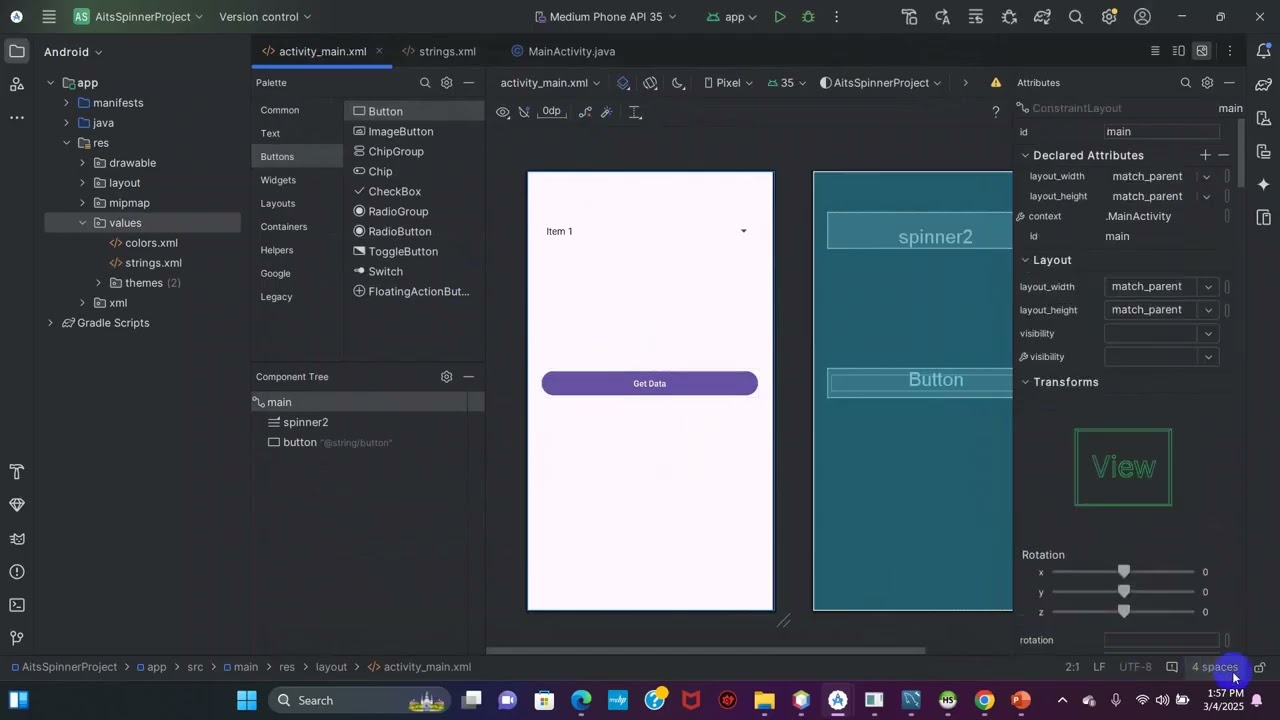This screenshot has width=1280, height=720.
Task: Open the main hamburger menu
Action: [49, 17]
